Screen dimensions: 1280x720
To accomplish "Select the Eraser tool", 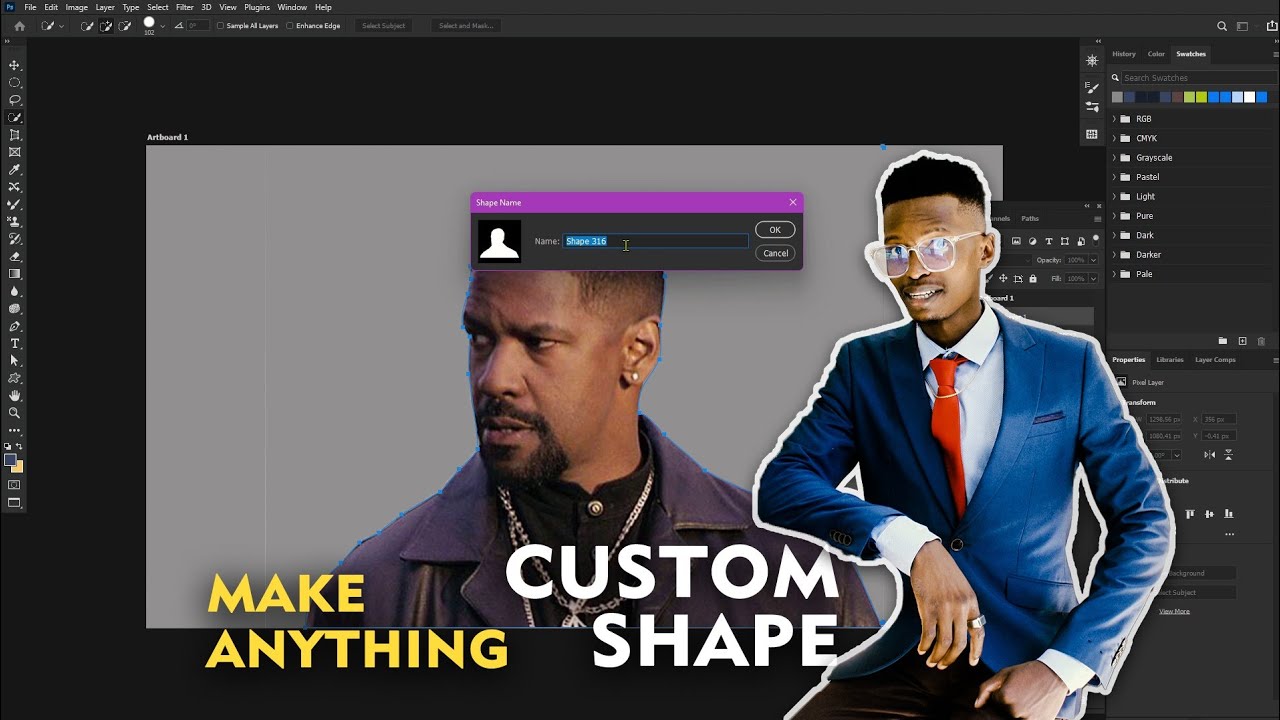I will pos(14,257).
